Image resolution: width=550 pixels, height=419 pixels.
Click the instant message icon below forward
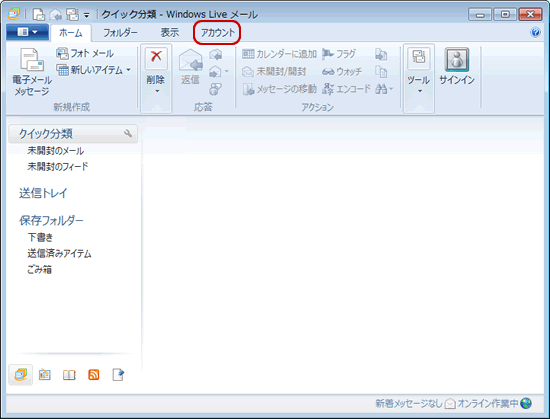coord(215,89)
